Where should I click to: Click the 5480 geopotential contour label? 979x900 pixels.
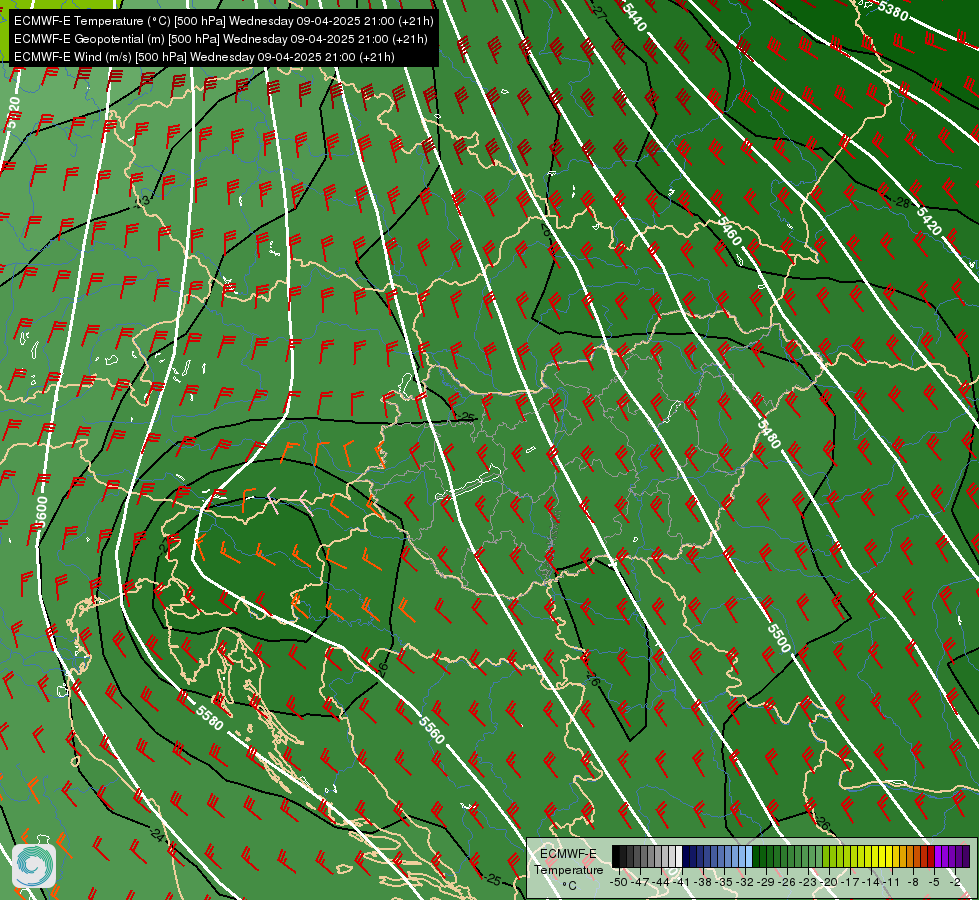769,433
